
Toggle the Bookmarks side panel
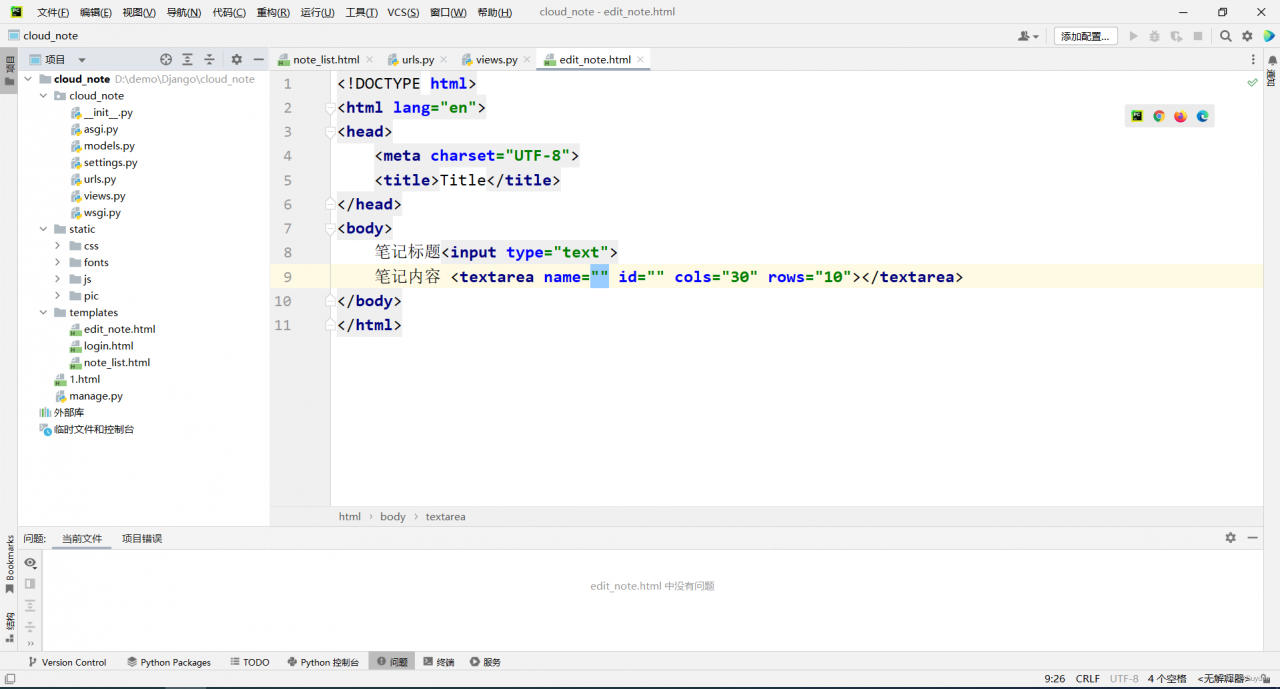[10, 563]
